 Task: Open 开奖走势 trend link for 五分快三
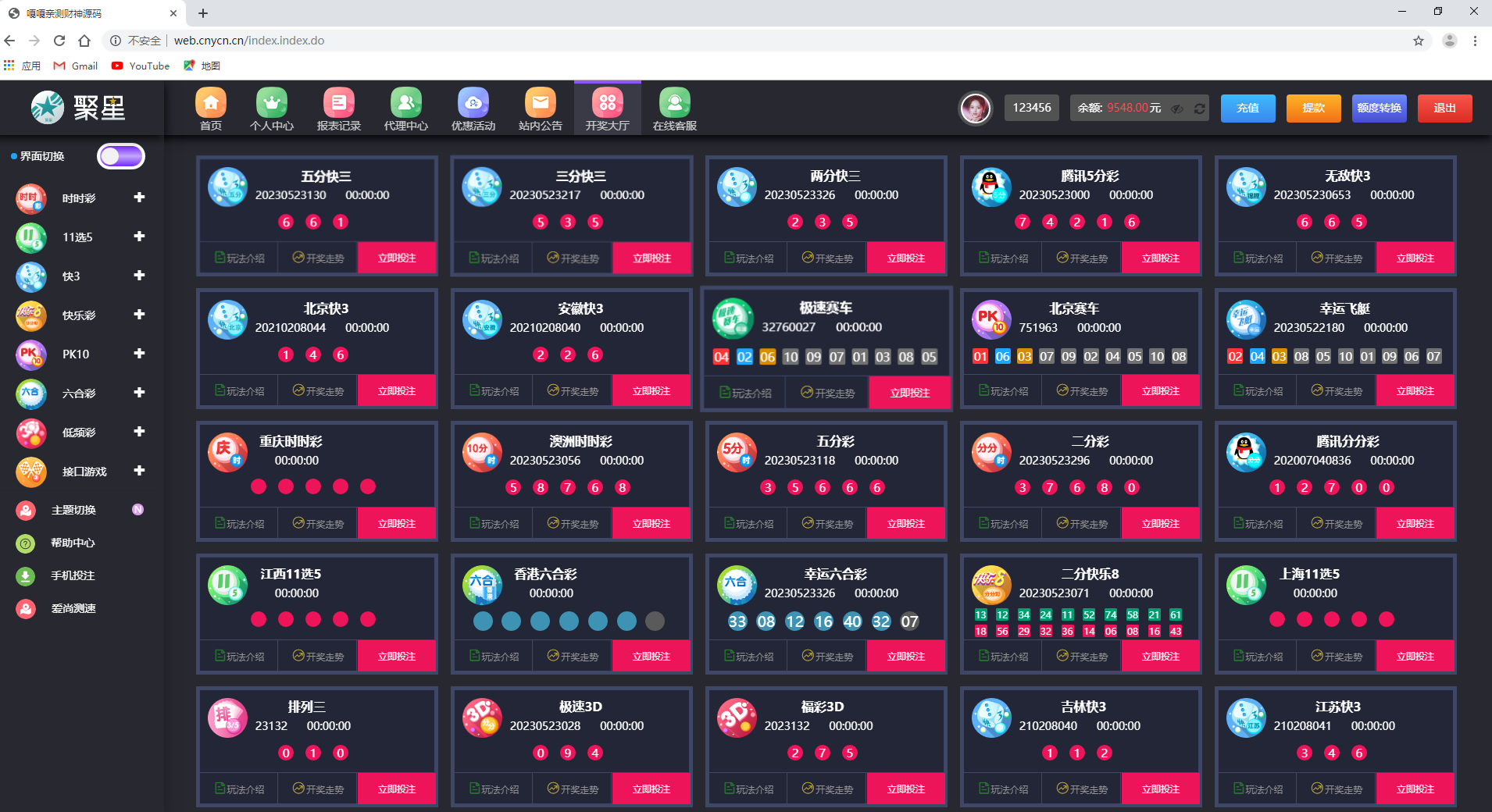point(318,258)
